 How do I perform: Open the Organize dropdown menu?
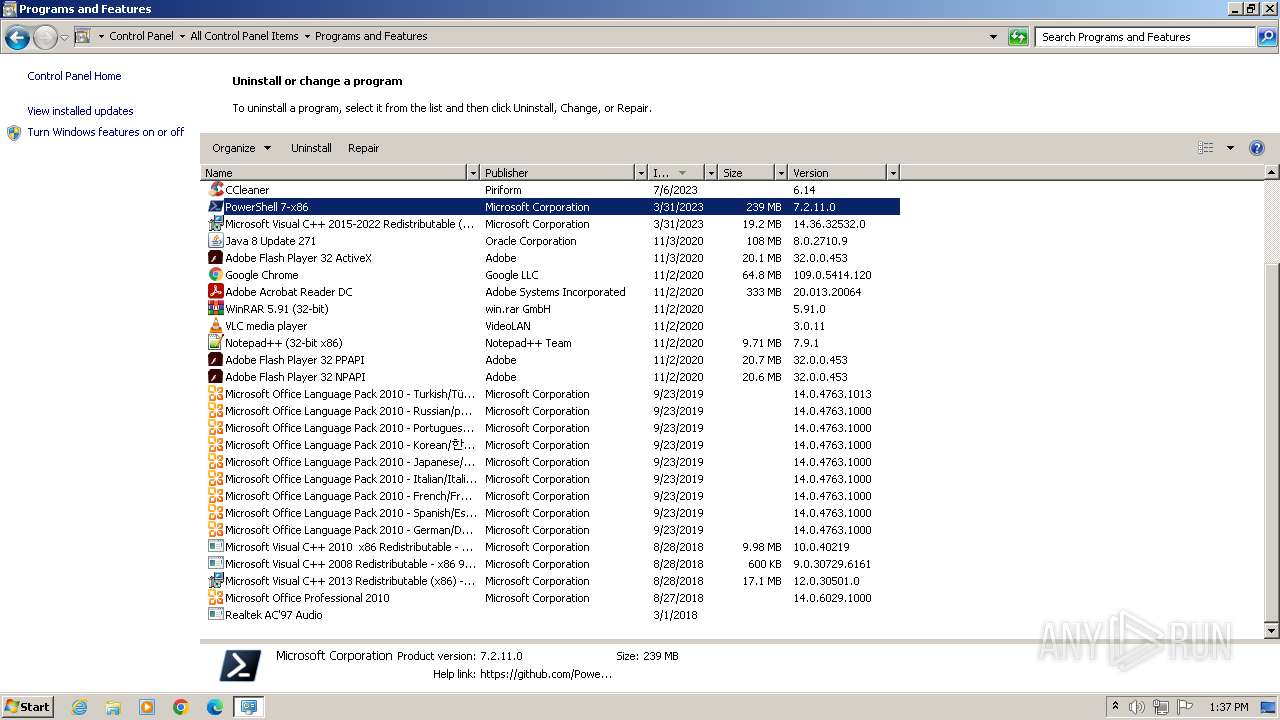tap(241, 148)
